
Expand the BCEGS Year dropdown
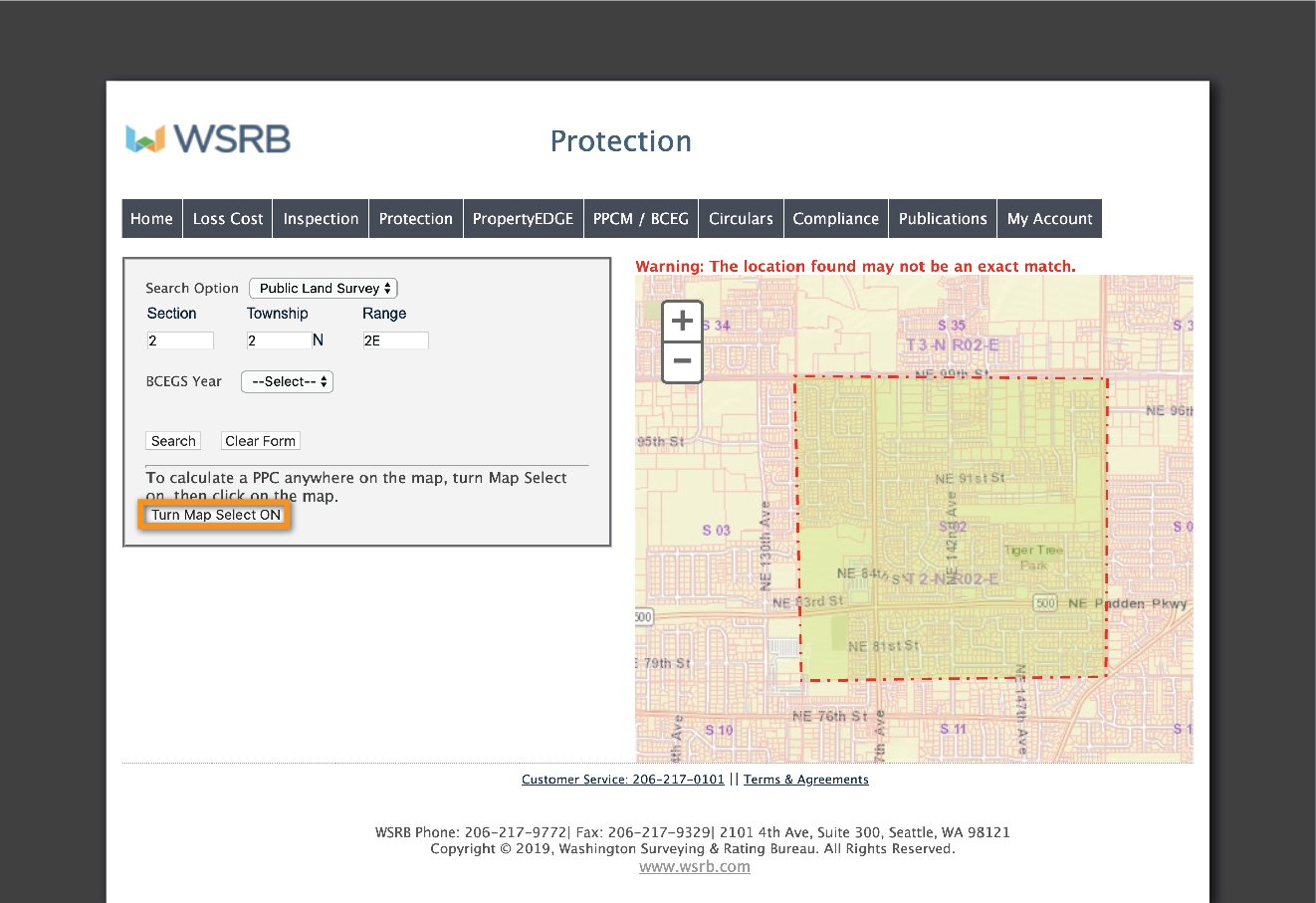click(287, 381)
